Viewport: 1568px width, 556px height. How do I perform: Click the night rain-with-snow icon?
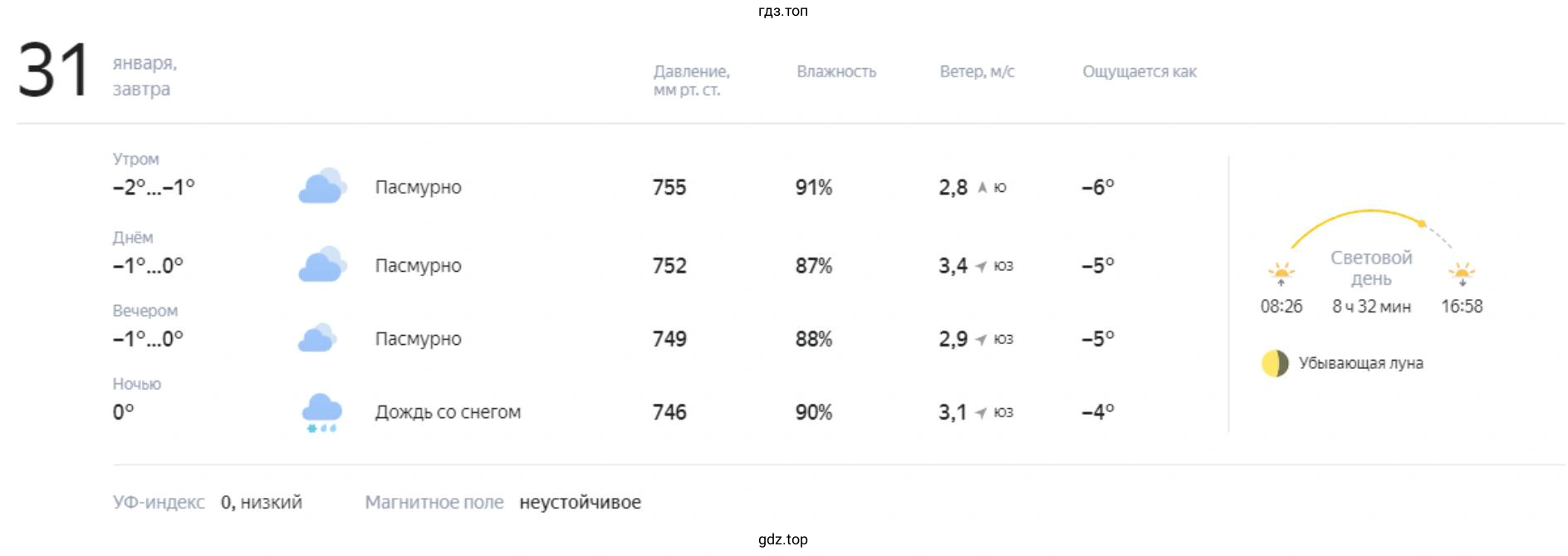321,412
